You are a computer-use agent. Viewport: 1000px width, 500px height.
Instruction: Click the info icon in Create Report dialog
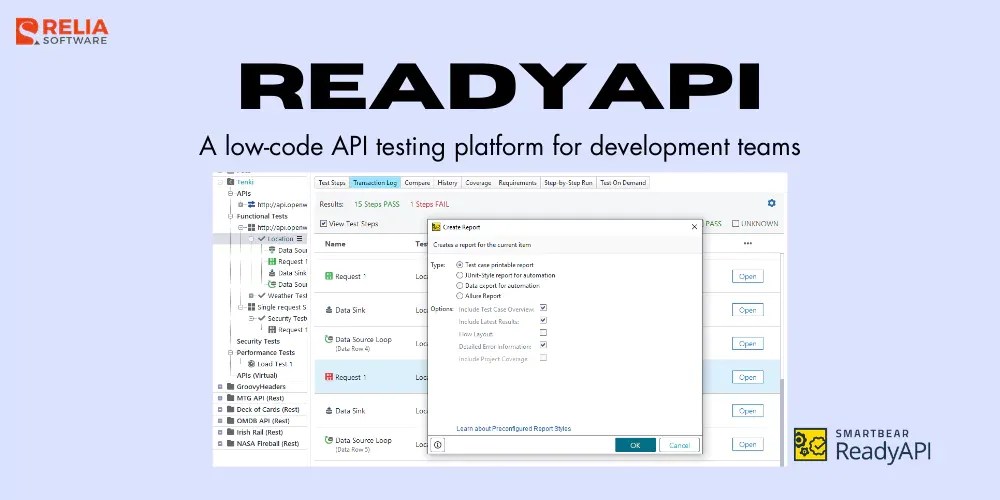[438, 445]
